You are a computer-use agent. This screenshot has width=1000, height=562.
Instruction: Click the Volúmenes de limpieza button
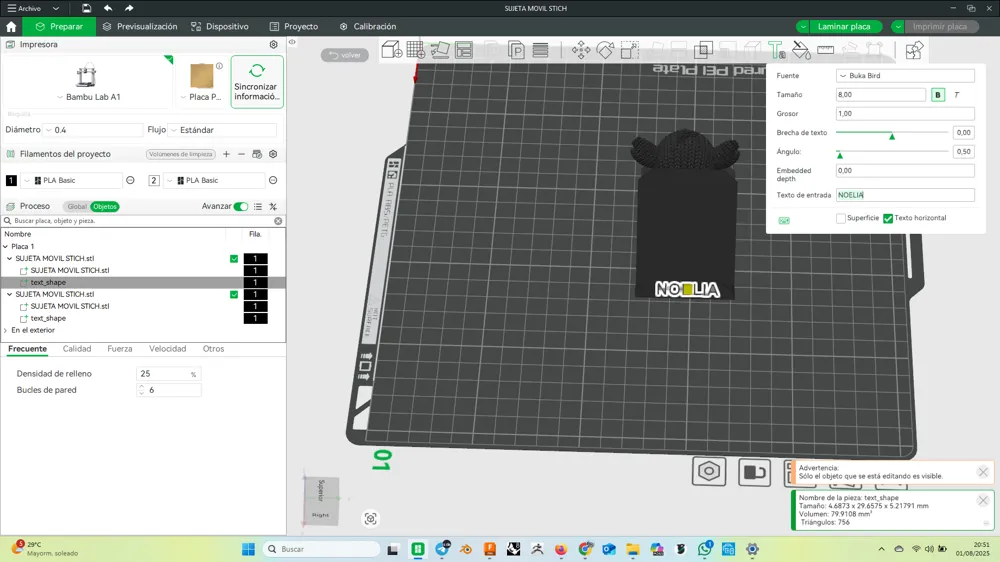click(180, 154)
